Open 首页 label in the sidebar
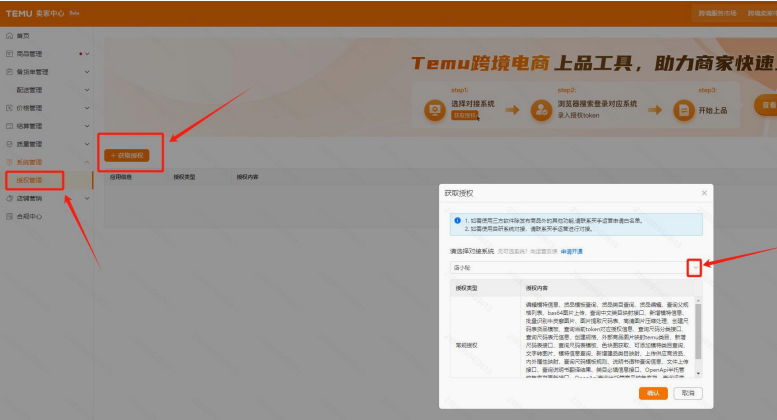Image resolution: width=777 pixels, height=420 pixels. click(23, 36)
